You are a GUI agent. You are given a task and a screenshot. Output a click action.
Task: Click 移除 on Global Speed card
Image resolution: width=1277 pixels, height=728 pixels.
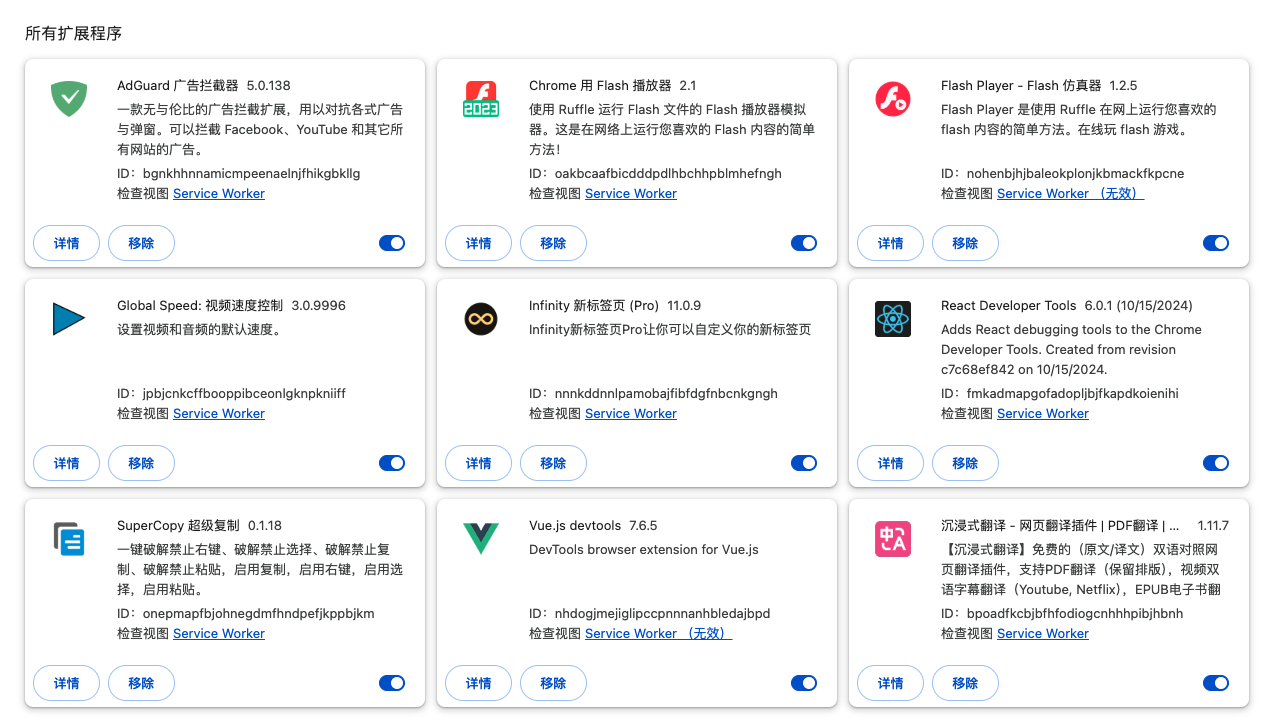141,463
